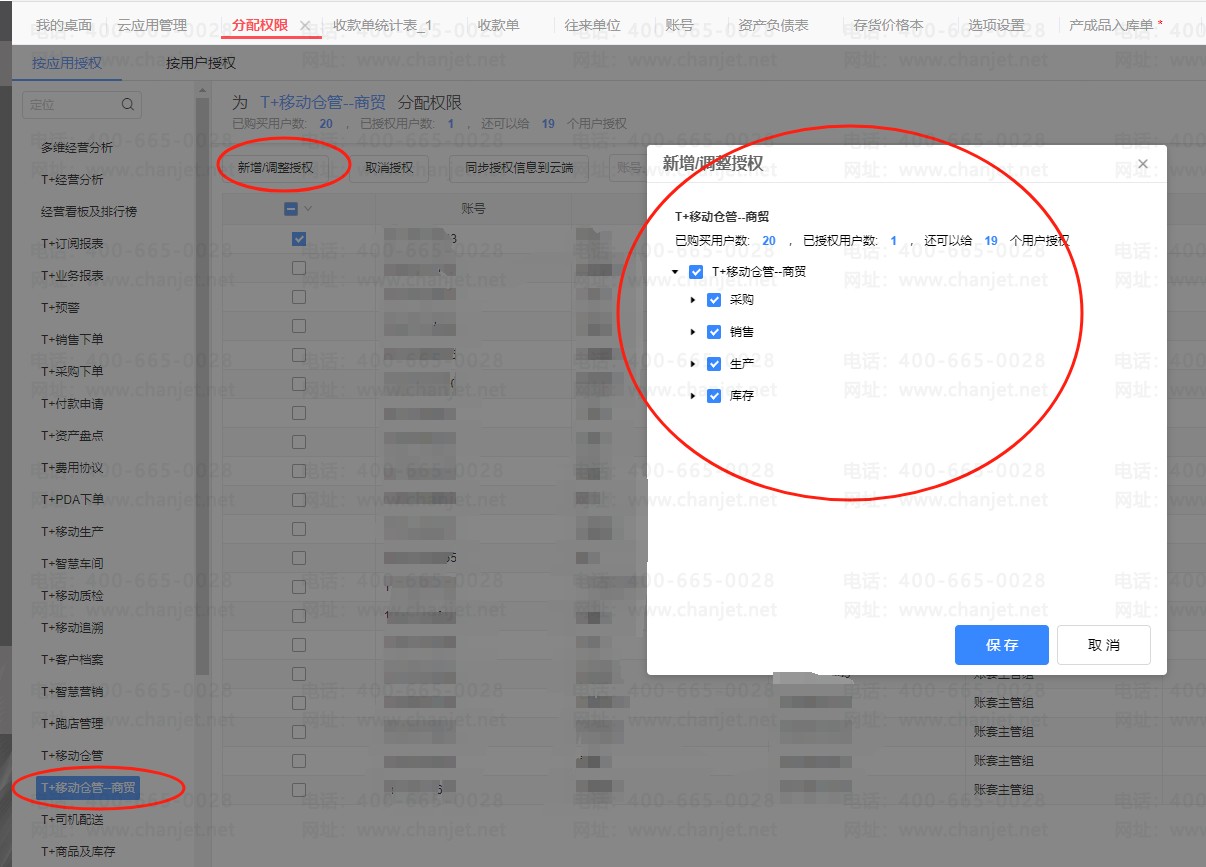Uncheck the 库存 permission checkbox
Screen dimensions: 1206x867
click(714, 396)
